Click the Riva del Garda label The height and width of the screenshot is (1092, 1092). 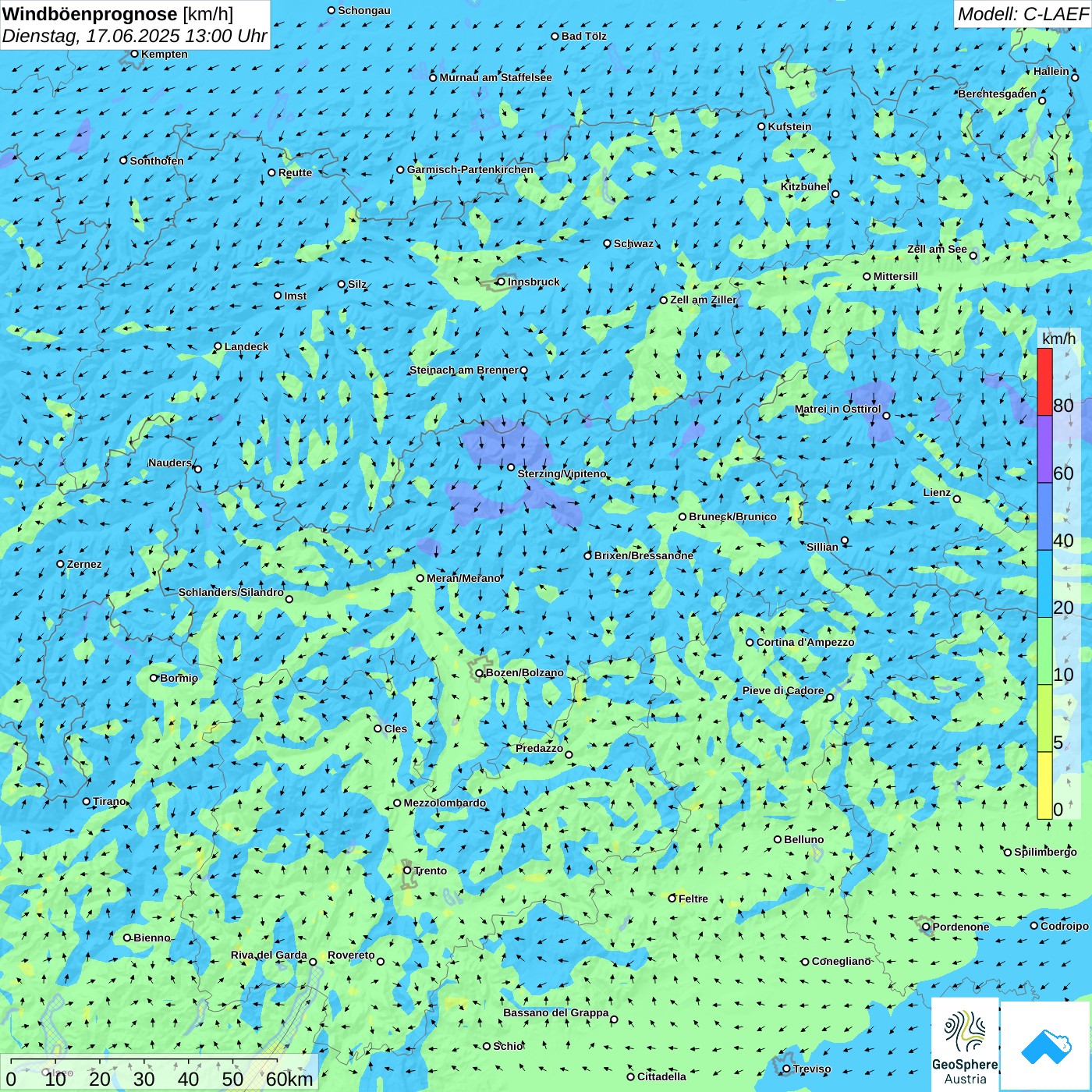coord(269,955)
